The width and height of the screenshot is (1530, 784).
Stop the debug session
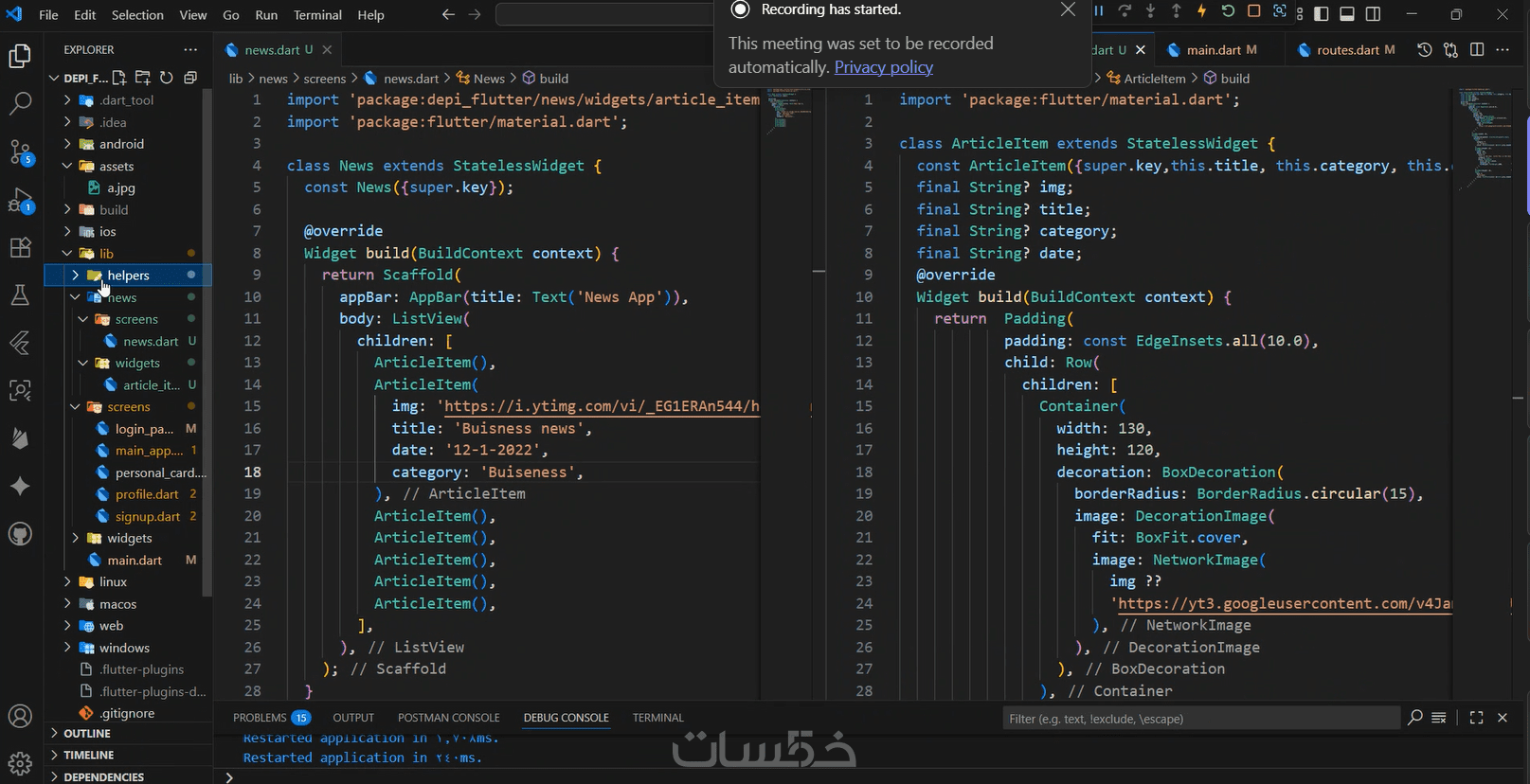pos(1253,11)
